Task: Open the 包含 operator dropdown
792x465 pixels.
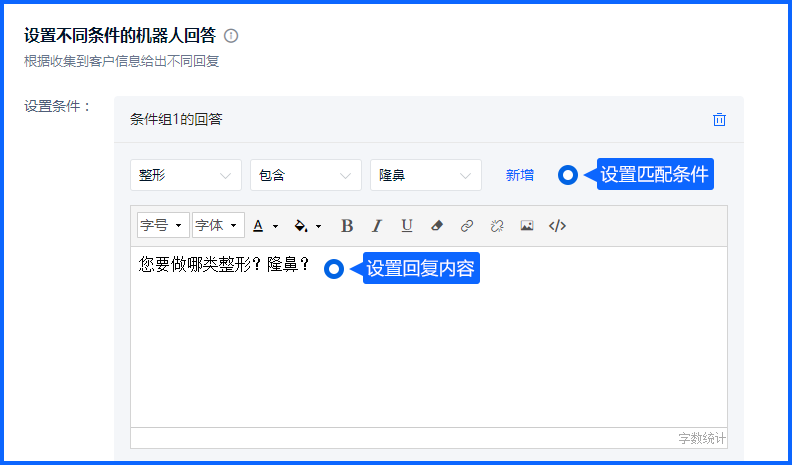Action: click(x=306, y=175)
